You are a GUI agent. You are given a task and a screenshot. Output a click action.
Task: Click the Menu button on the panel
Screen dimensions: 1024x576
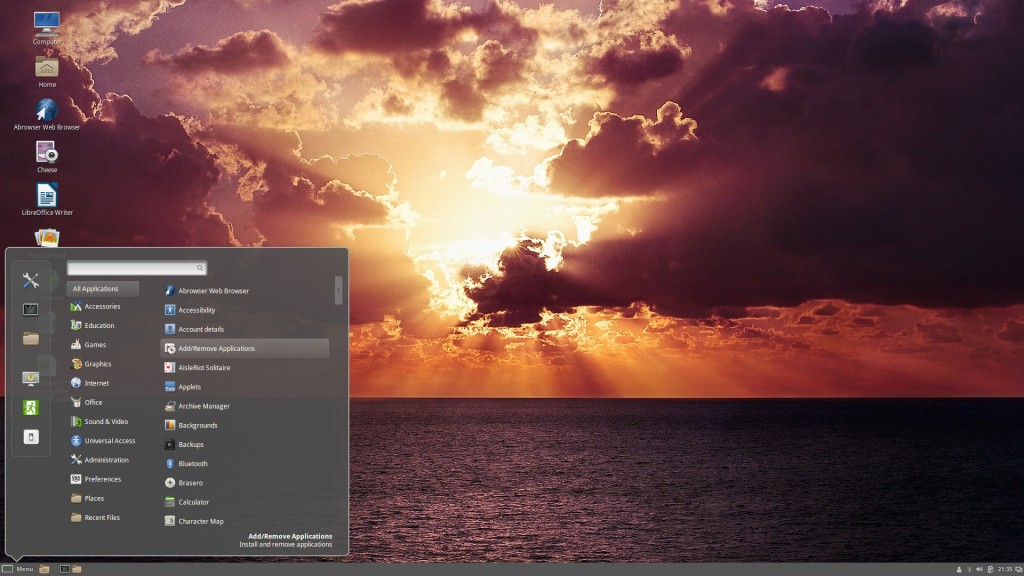tap(18, 569)
